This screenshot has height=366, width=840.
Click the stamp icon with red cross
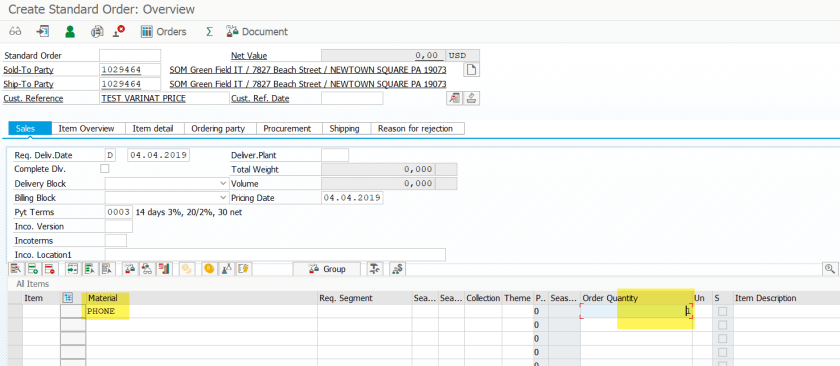(x=119, y=32)
